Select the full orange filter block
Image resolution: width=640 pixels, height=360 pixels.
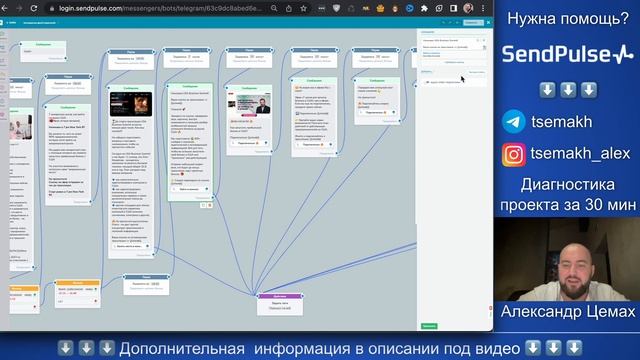[x=78, y=294]
